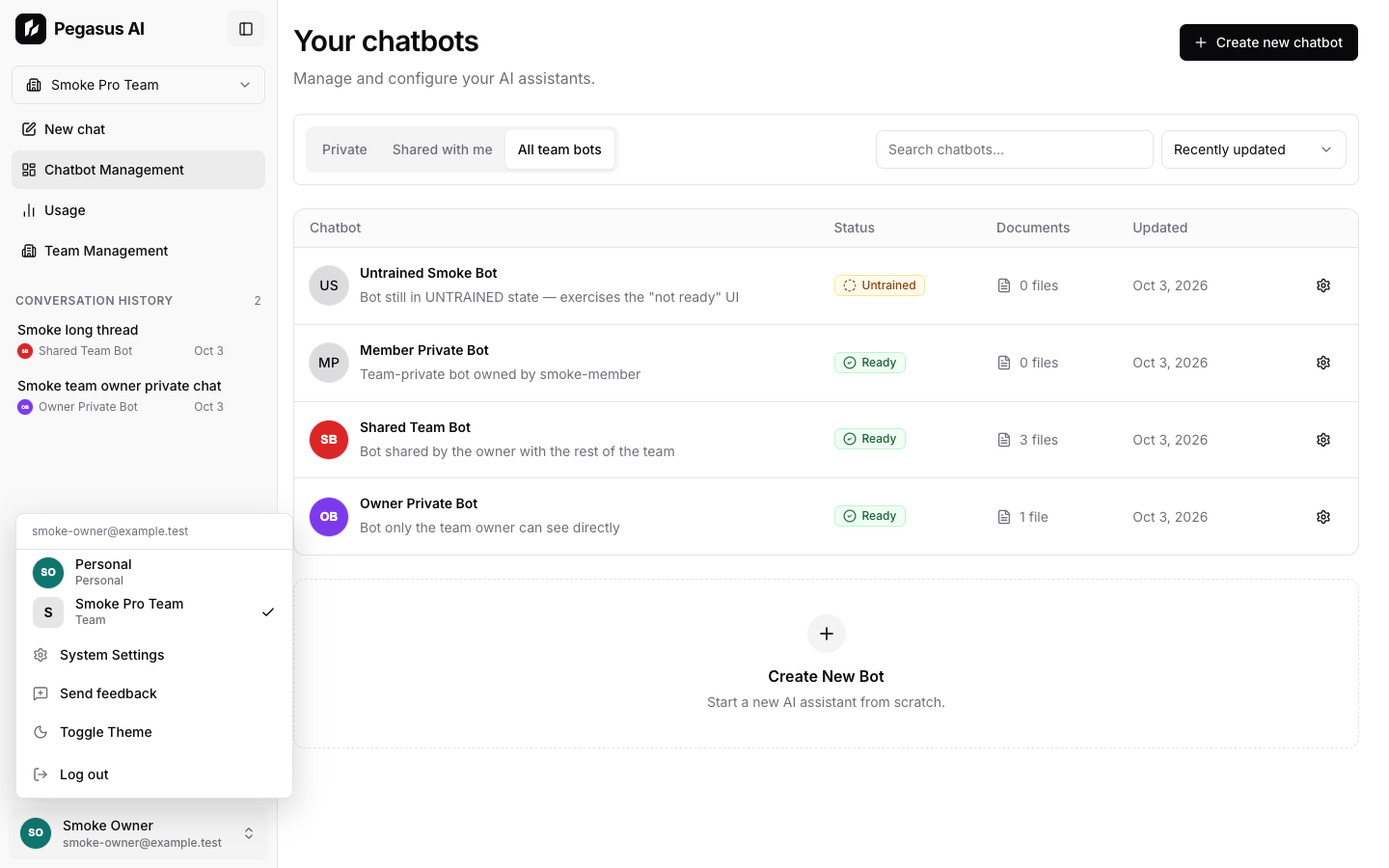Open settings gear for Shared Team Bot
The width and height of the screenshot is (1389, 868).
(1323, 440)
